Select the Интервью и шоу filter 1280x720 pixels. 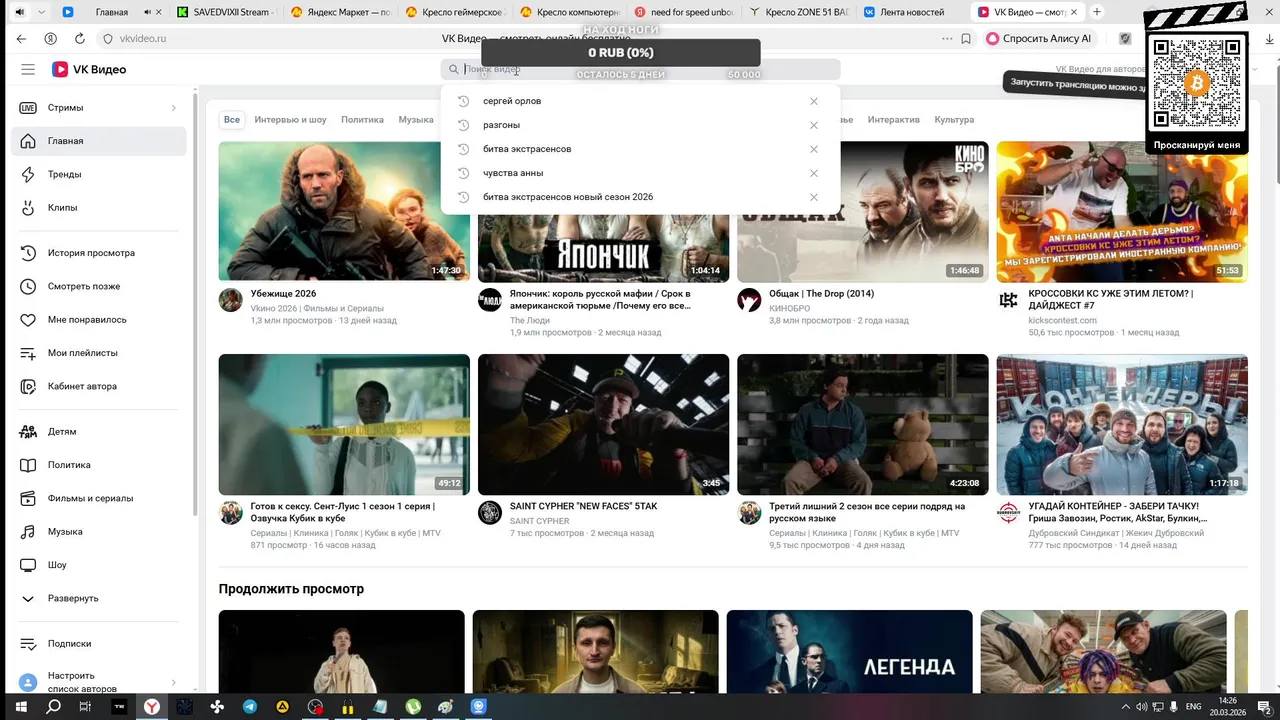coord(290,120)
